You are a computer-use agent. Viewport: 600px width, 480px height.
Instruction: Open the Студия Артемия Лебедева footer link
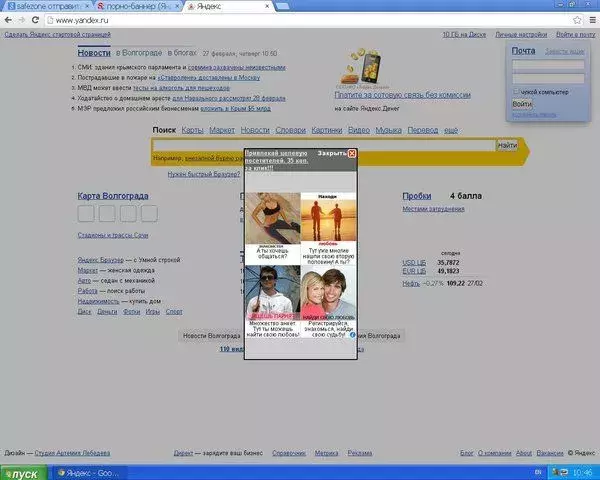click(72, 453)
